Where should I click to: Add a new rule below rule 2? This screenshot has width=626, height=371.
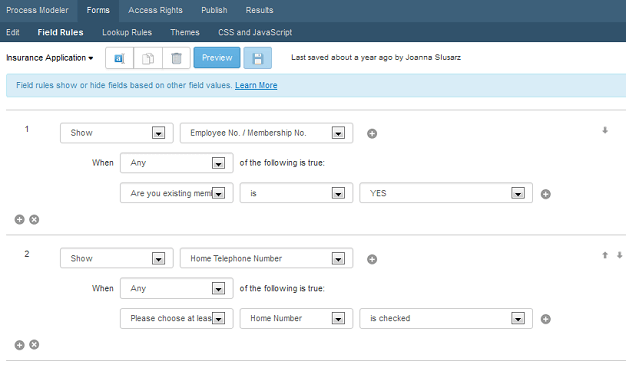[x=20, y=345]
